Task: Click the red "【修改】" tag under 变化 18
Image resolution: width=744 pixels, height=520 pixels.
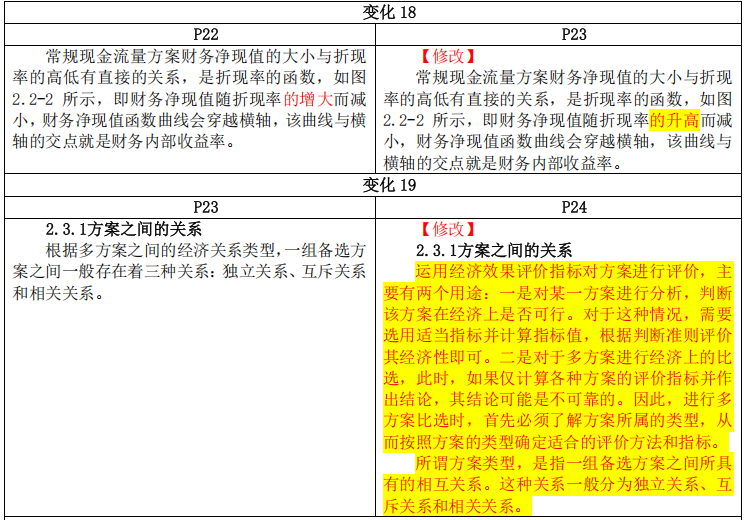Action: (447, 57)
